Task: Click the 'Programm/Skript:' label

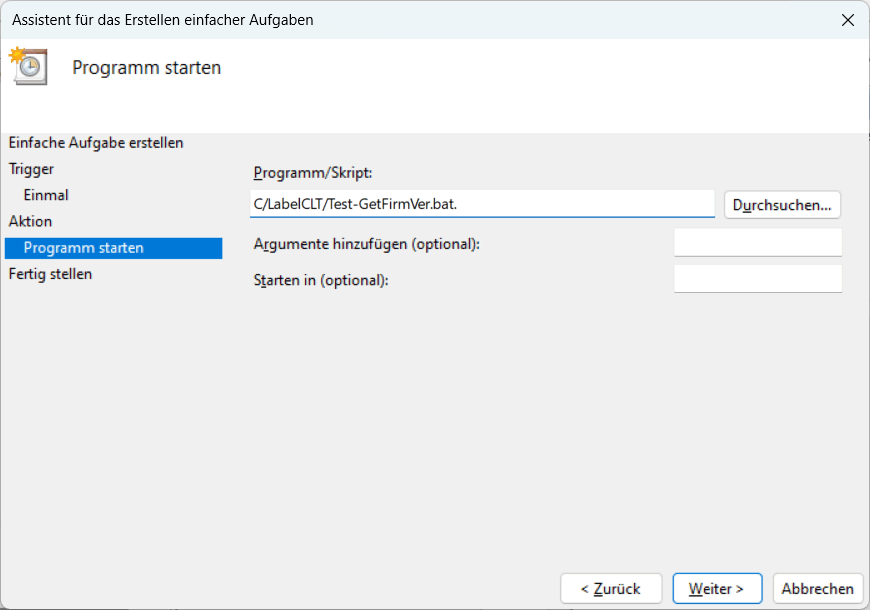Action: [313, 173]
